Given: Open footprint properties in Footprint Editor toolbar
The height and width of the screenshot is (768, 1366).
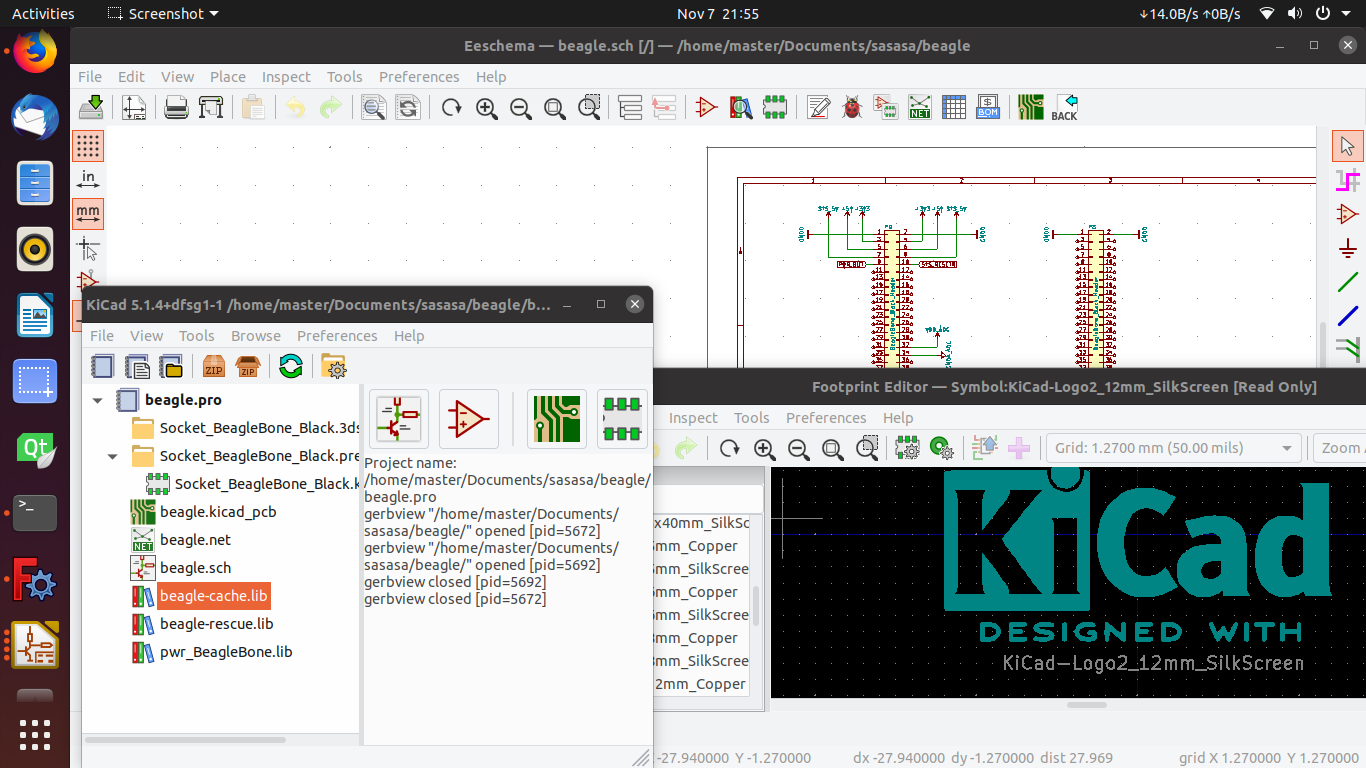Looking at the screenshot, I should tap(907, 448).
